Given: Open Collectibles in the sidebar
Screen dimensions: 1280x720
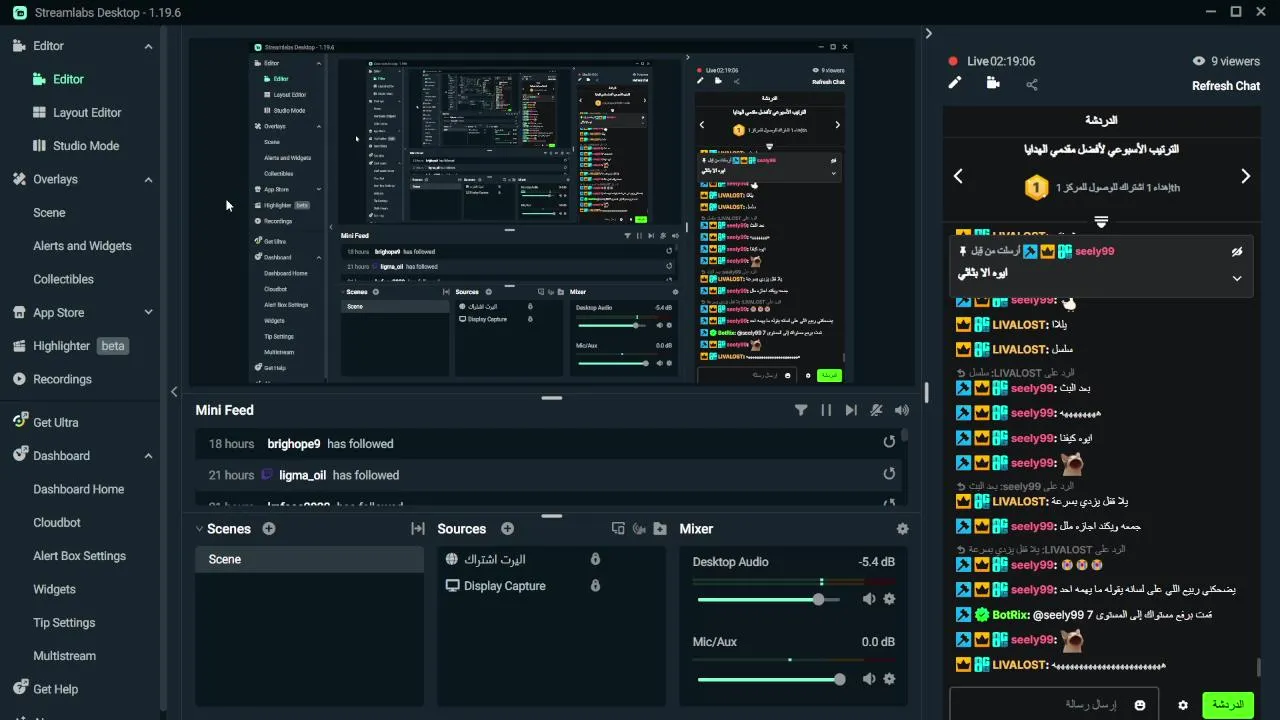Looking at the screenshot, I should (63, 280).
